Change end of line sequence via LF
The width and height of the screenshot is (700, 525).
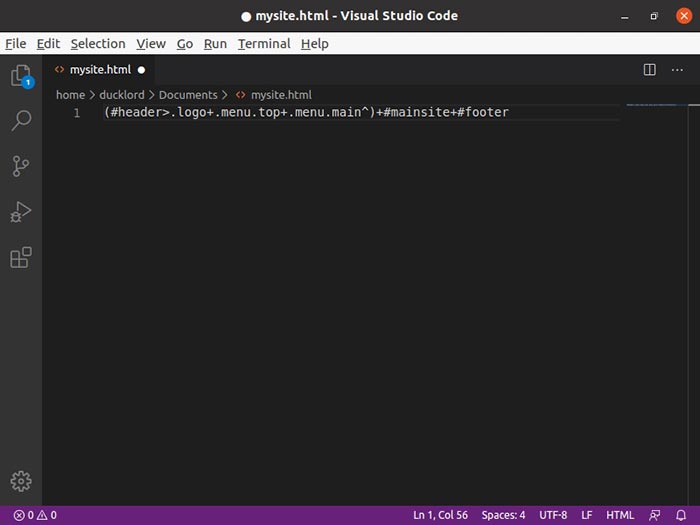coord(587,515)
